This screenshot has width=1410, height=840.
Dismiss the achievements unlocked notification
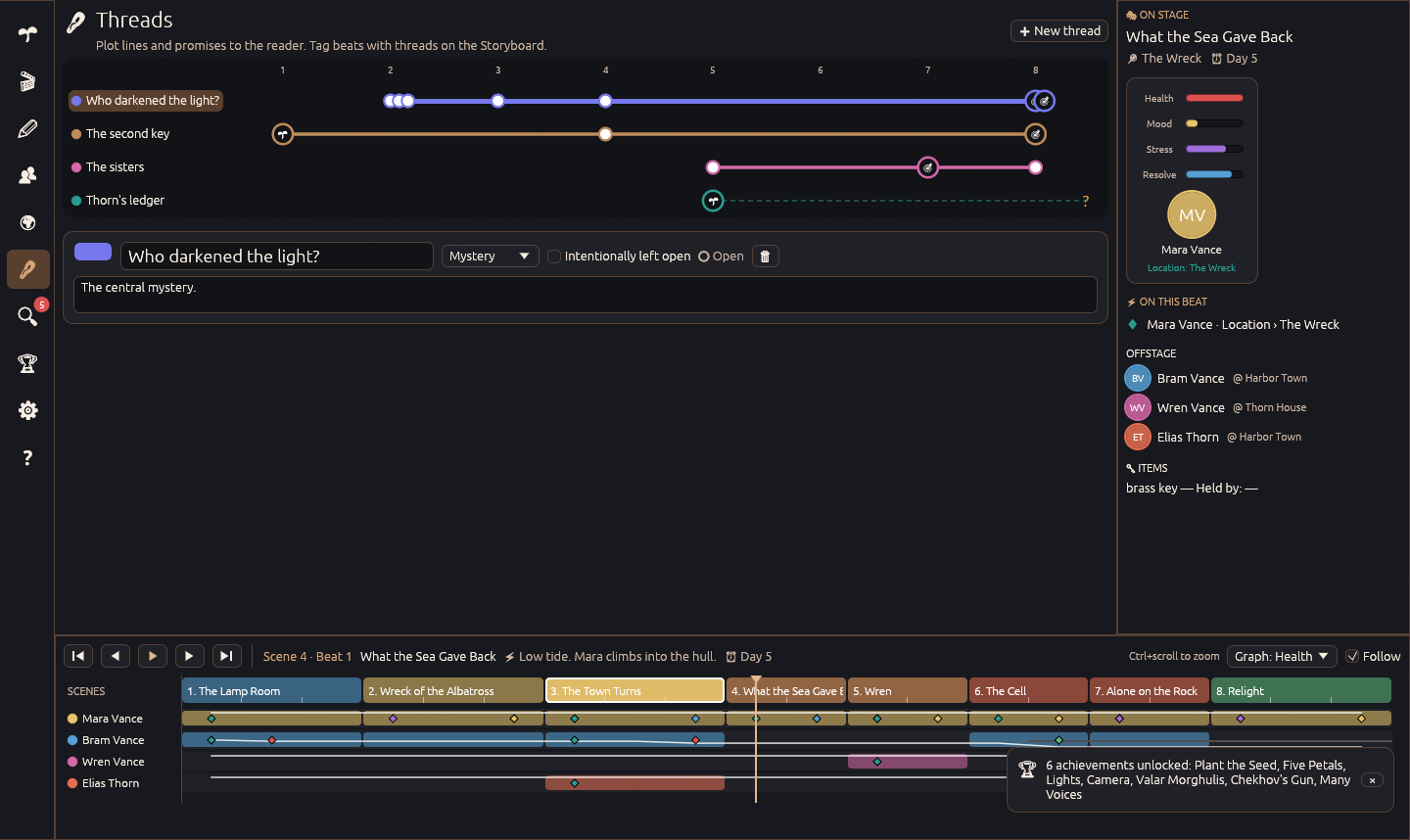pos(1372,780)
